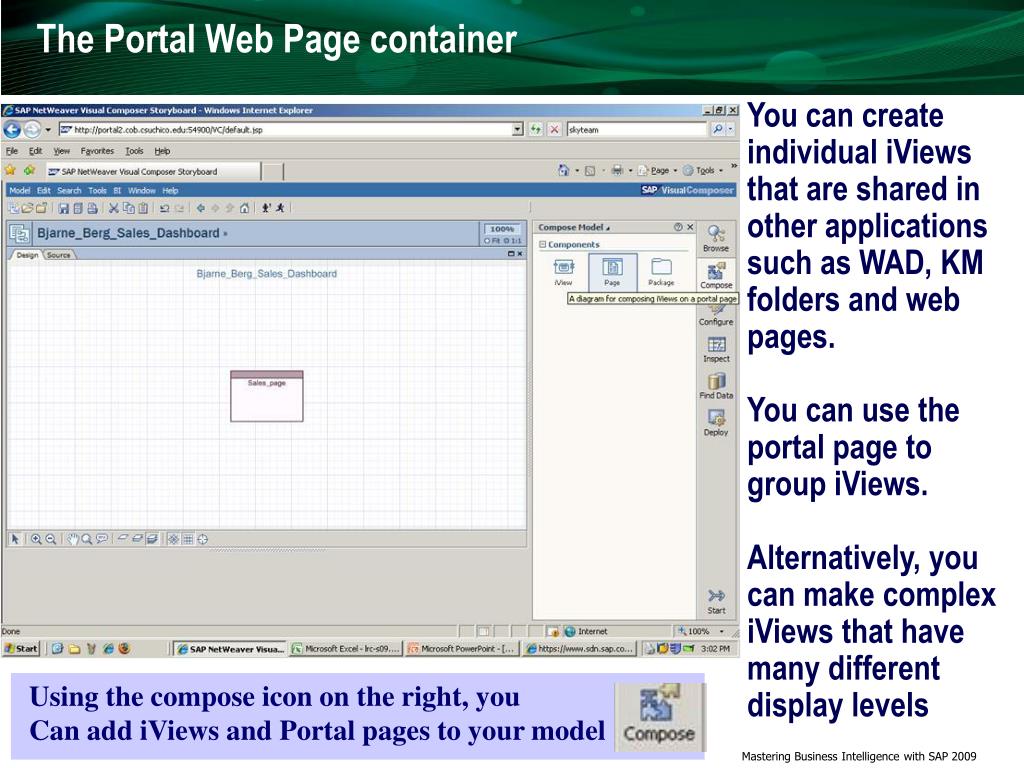1024x768 pixels.
Task: Click the Windows Start button
Action: tap(21, 648)
